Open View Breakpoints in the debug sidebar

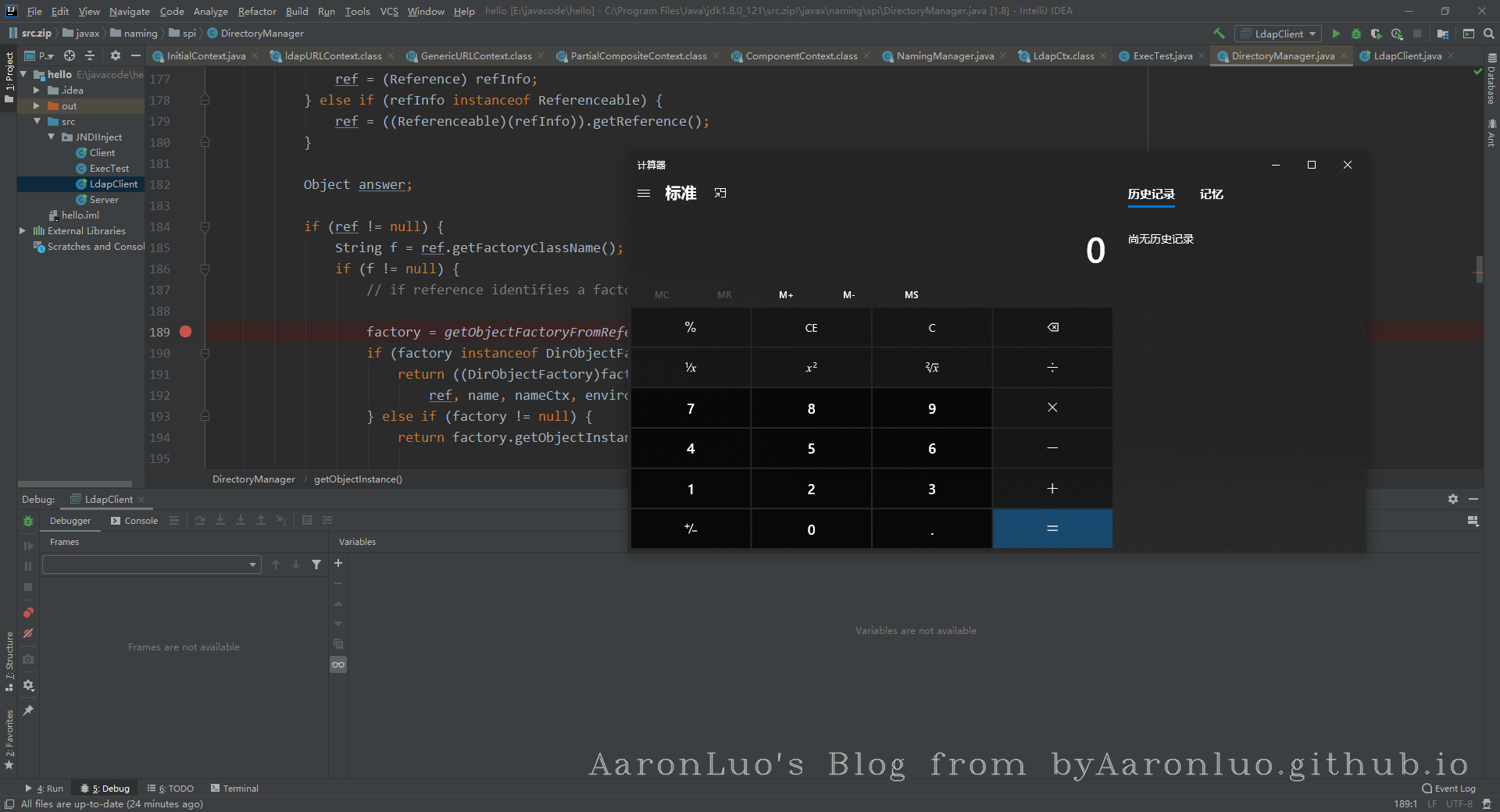(x=28, y=613)
